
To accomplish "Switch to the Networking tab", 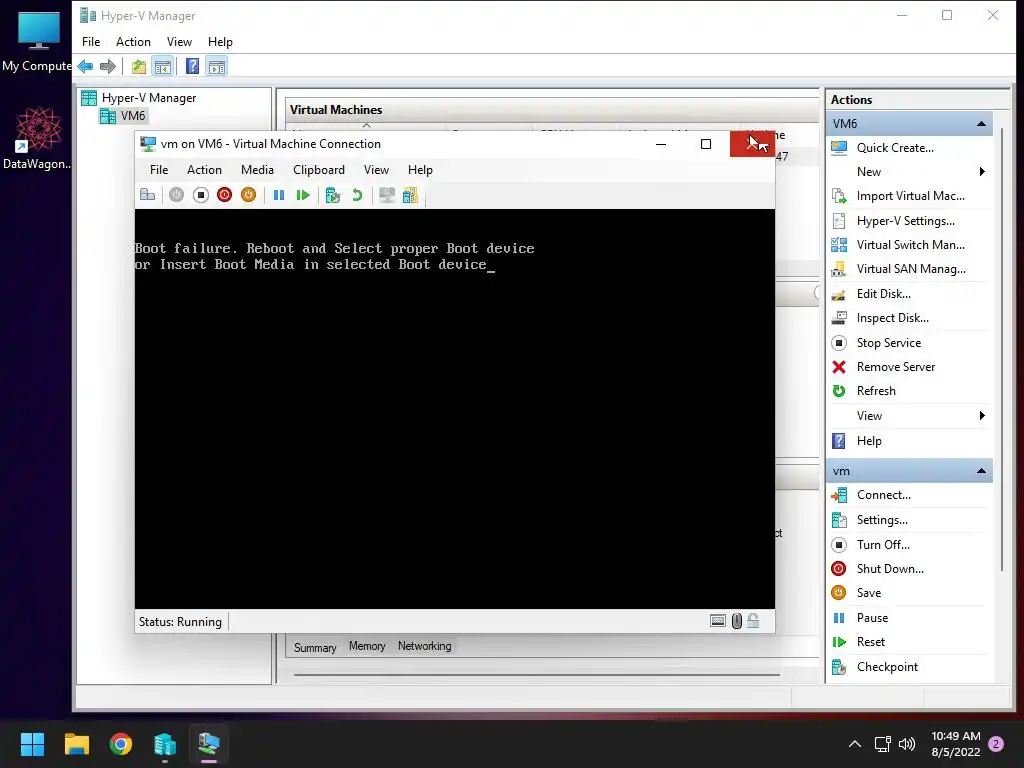I will coord(424,646).
